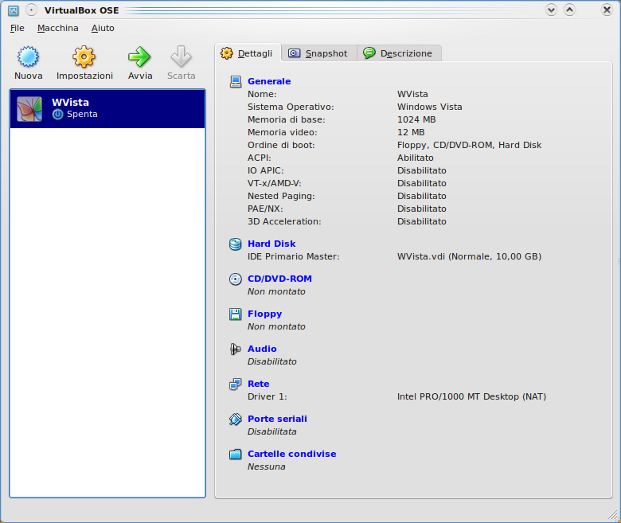Open the Generale settings link
This screenshot has width=621, height=523.
269,82
